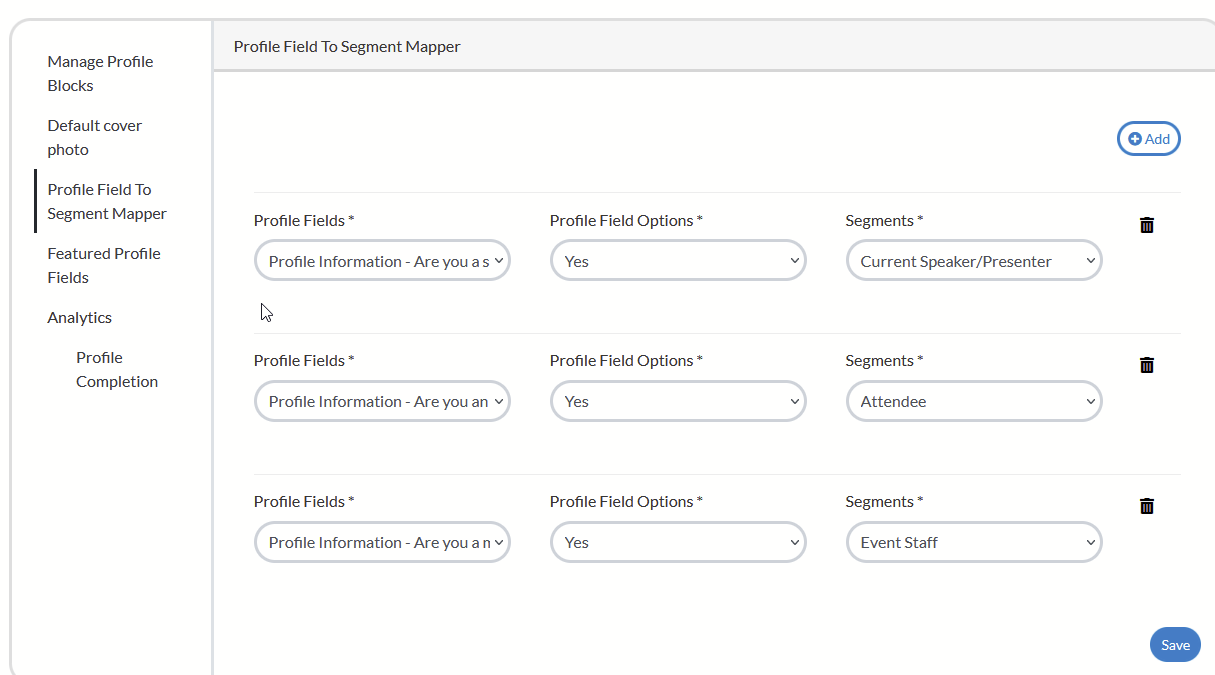The height and width of the screenshot is (675, 1215).
Task: Open the Current Speaker/Presenter segment dropdown
Action: (x=974, y=261)
